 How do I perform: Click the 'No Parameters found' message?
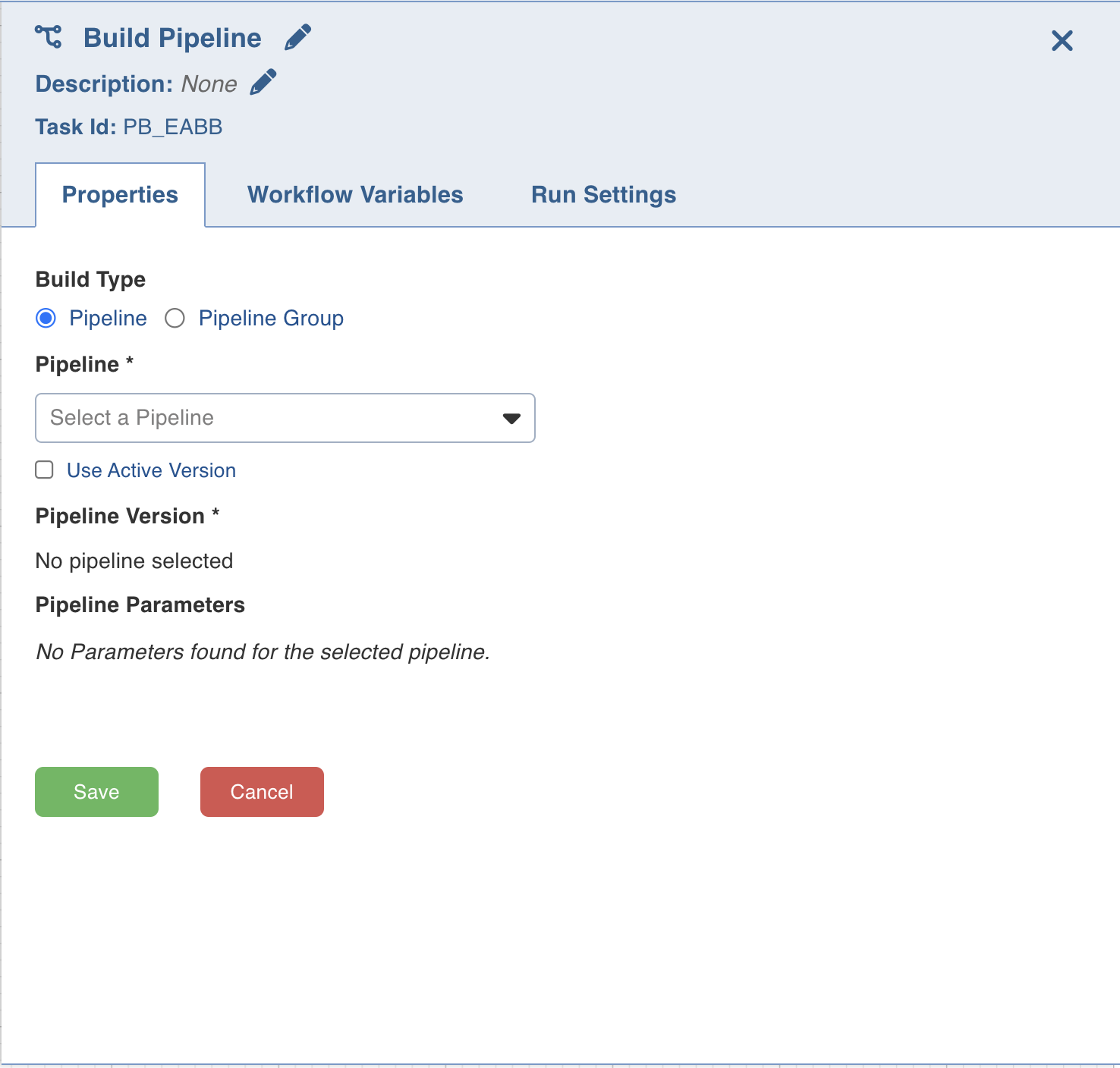coord(263,652)
